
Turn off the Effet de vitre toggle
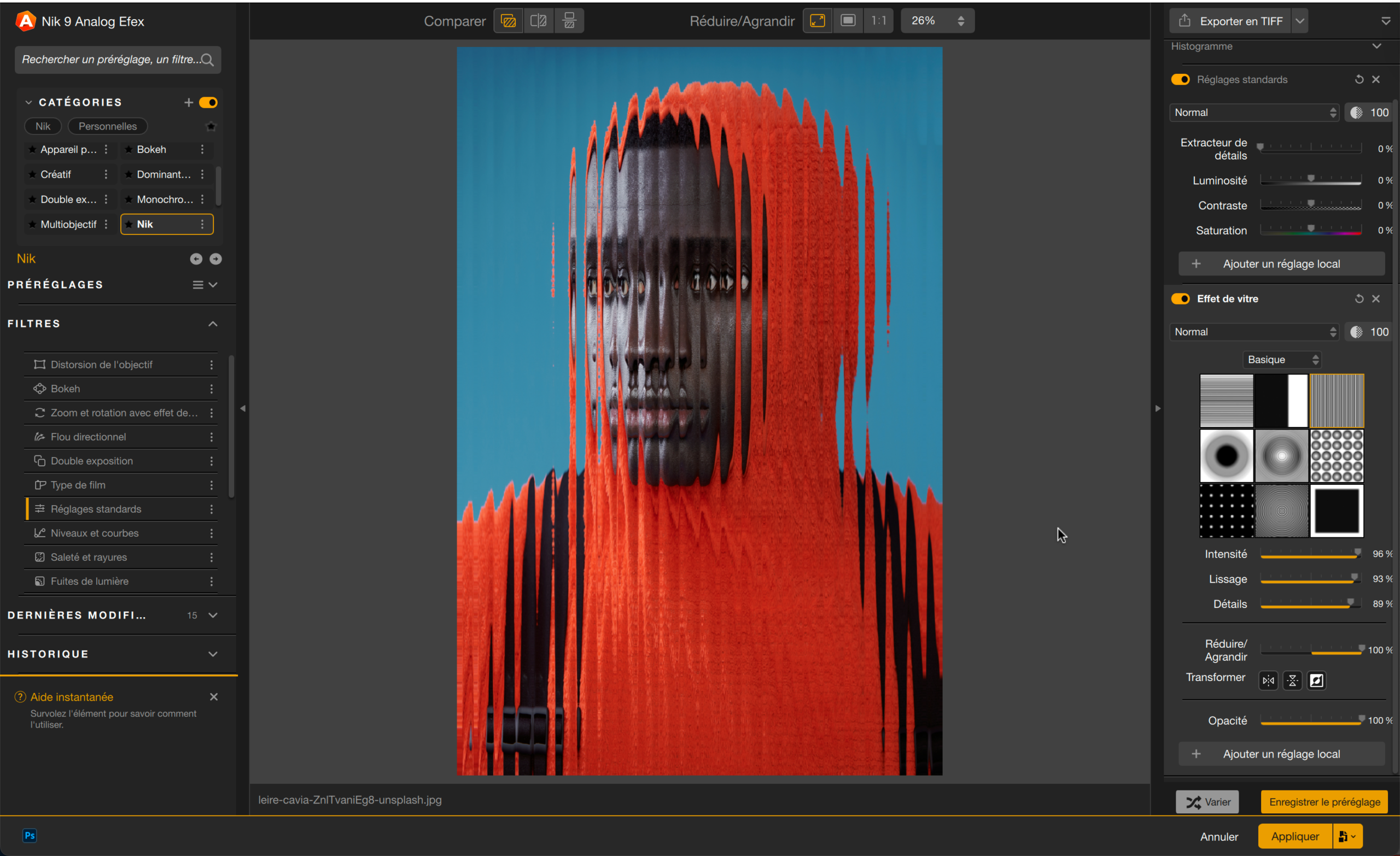(1180, 299)
